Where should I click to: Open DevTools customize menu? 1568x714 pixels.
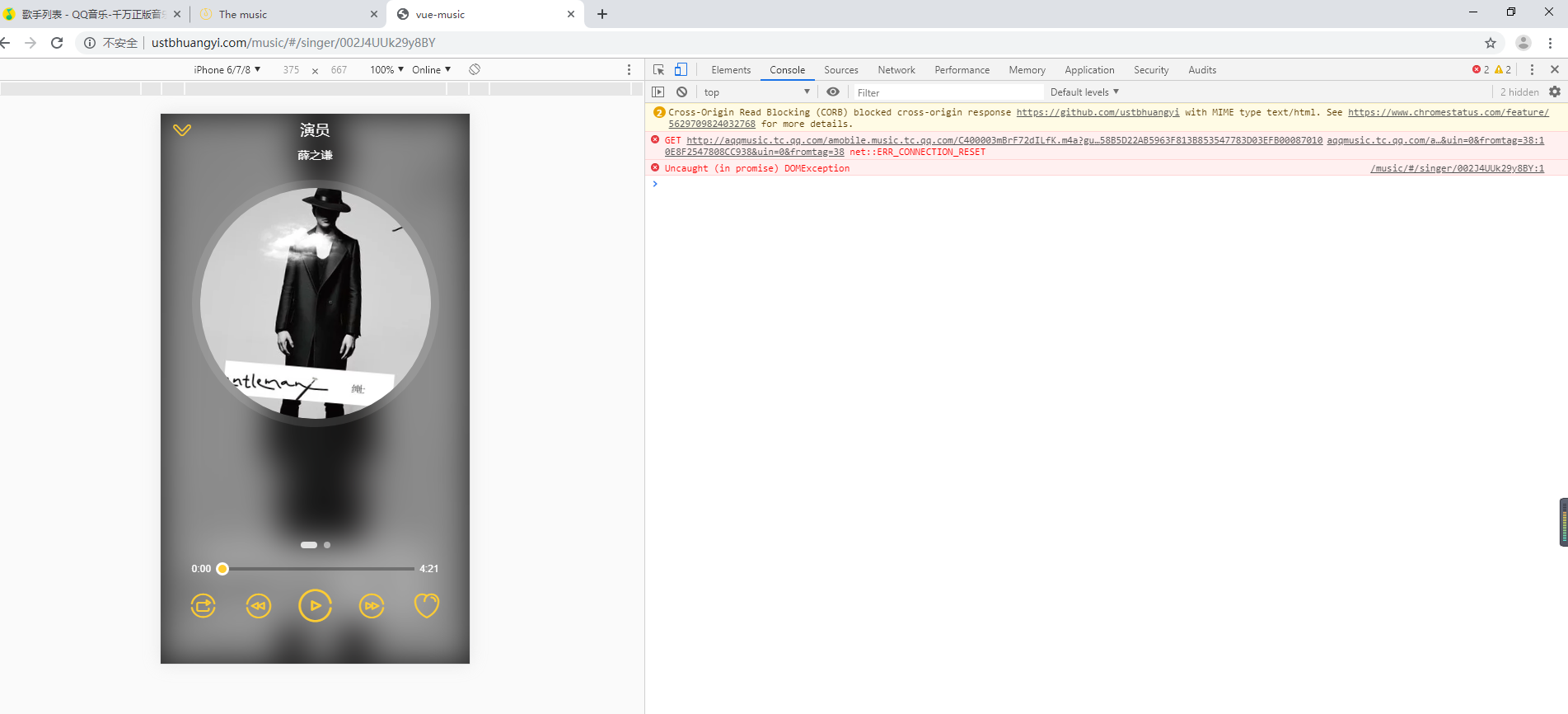pos(1532,70)
